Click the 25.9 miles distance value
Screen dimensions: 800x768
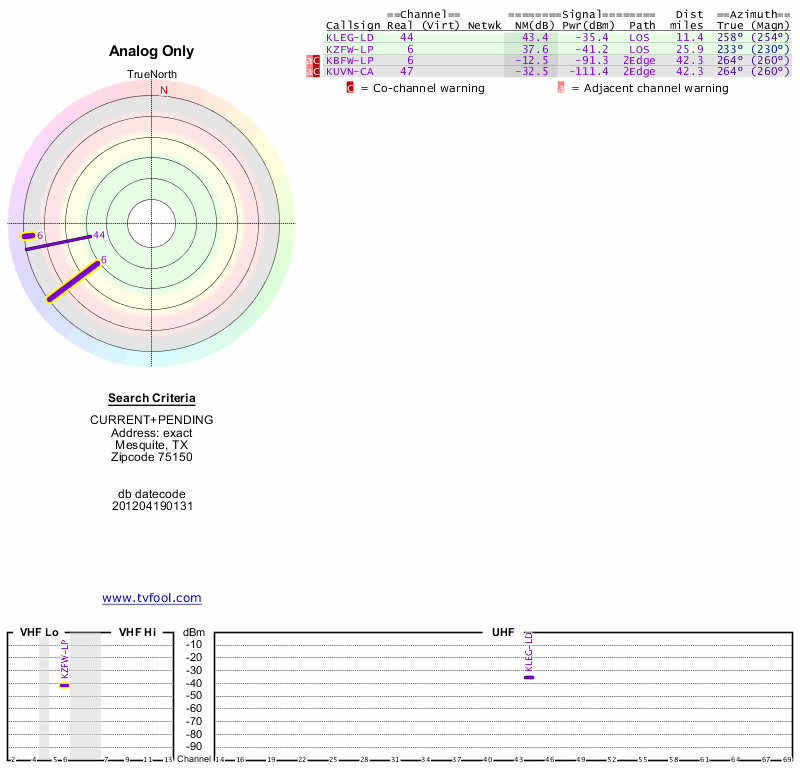coord(689,49)
